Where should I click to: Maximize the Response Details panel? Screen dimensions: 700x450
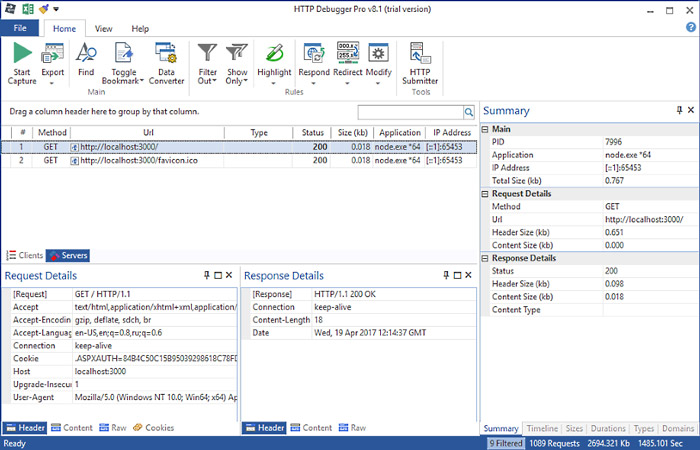(457, 275)
